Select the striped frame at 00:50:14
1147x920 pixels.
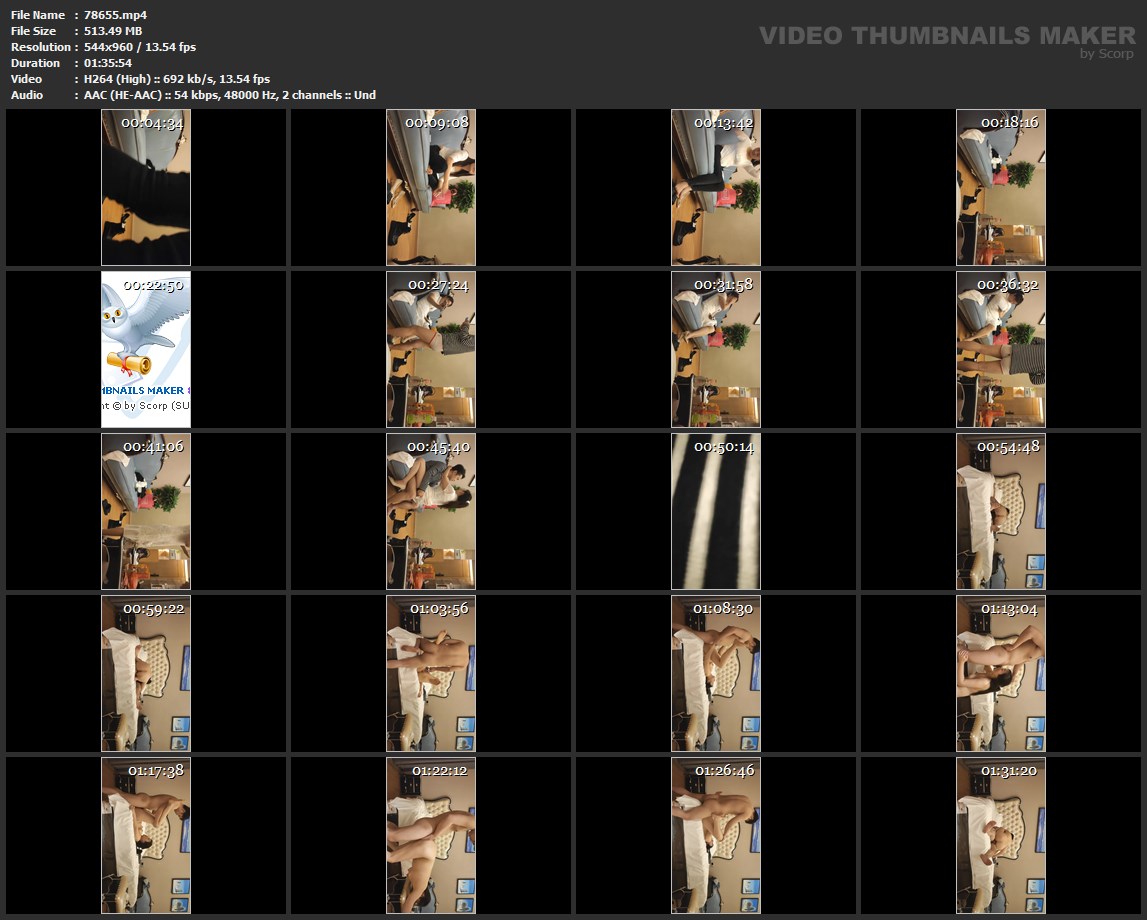(716, 512)
